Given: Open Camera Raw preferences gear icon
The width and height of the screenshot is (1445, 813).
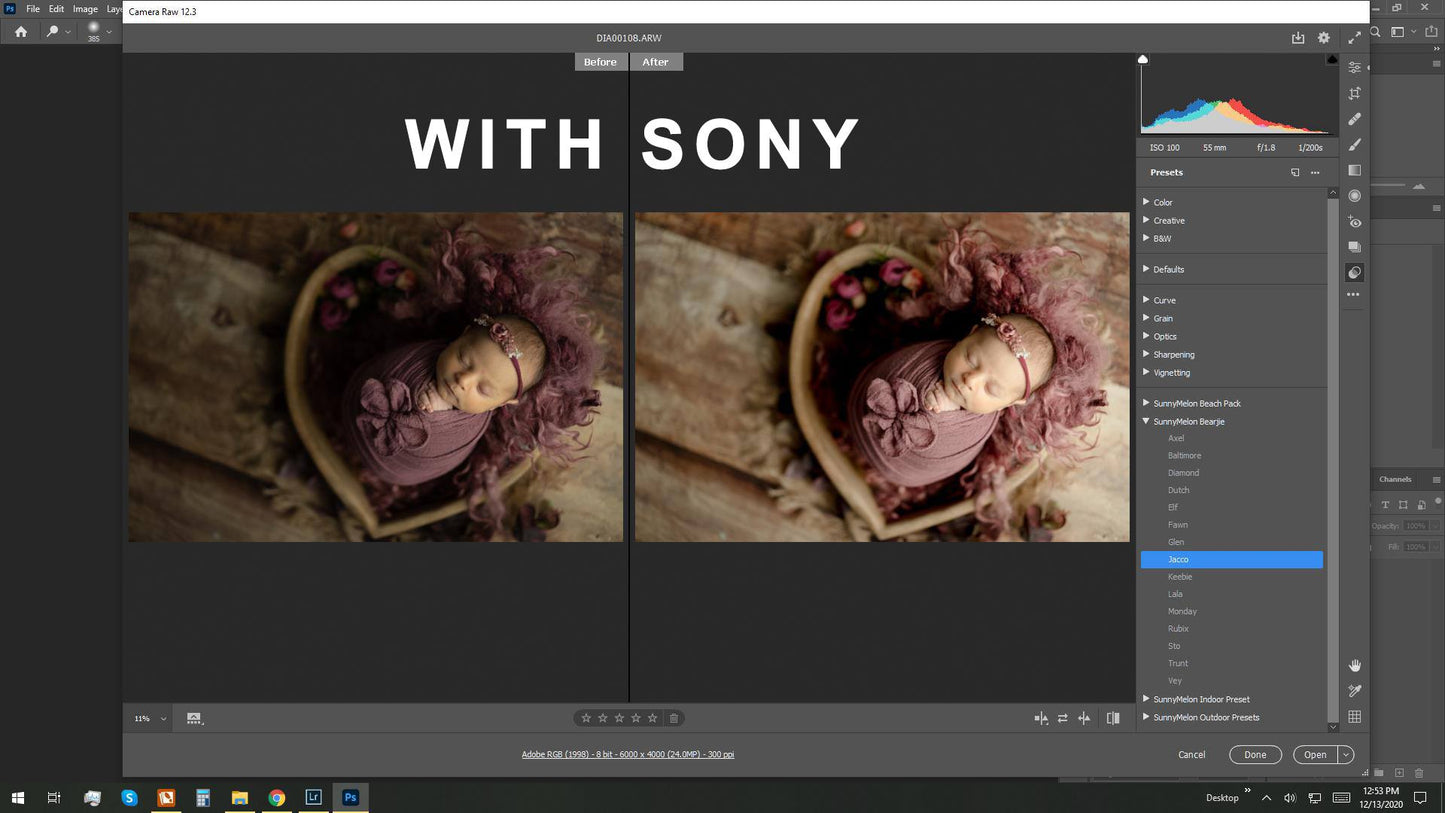Looking at the screenshot, I should 1323,38.
